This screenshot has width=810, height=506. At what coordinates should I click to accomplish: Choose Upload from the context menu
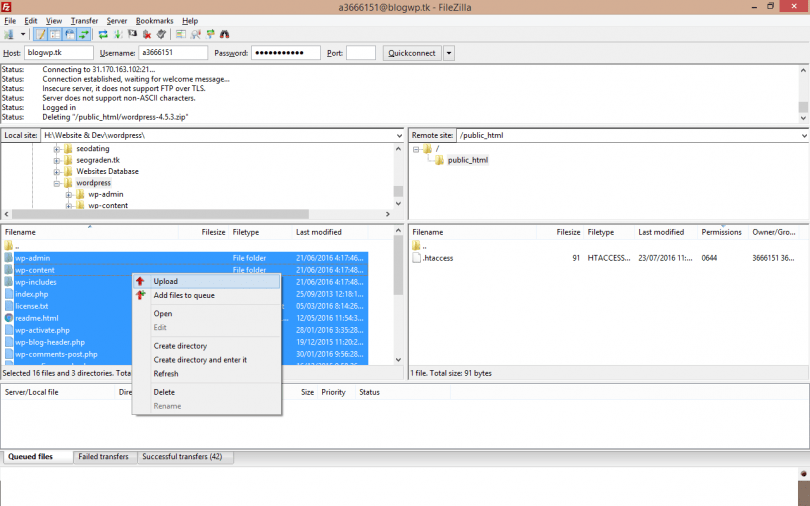click(x=207, y=281)
